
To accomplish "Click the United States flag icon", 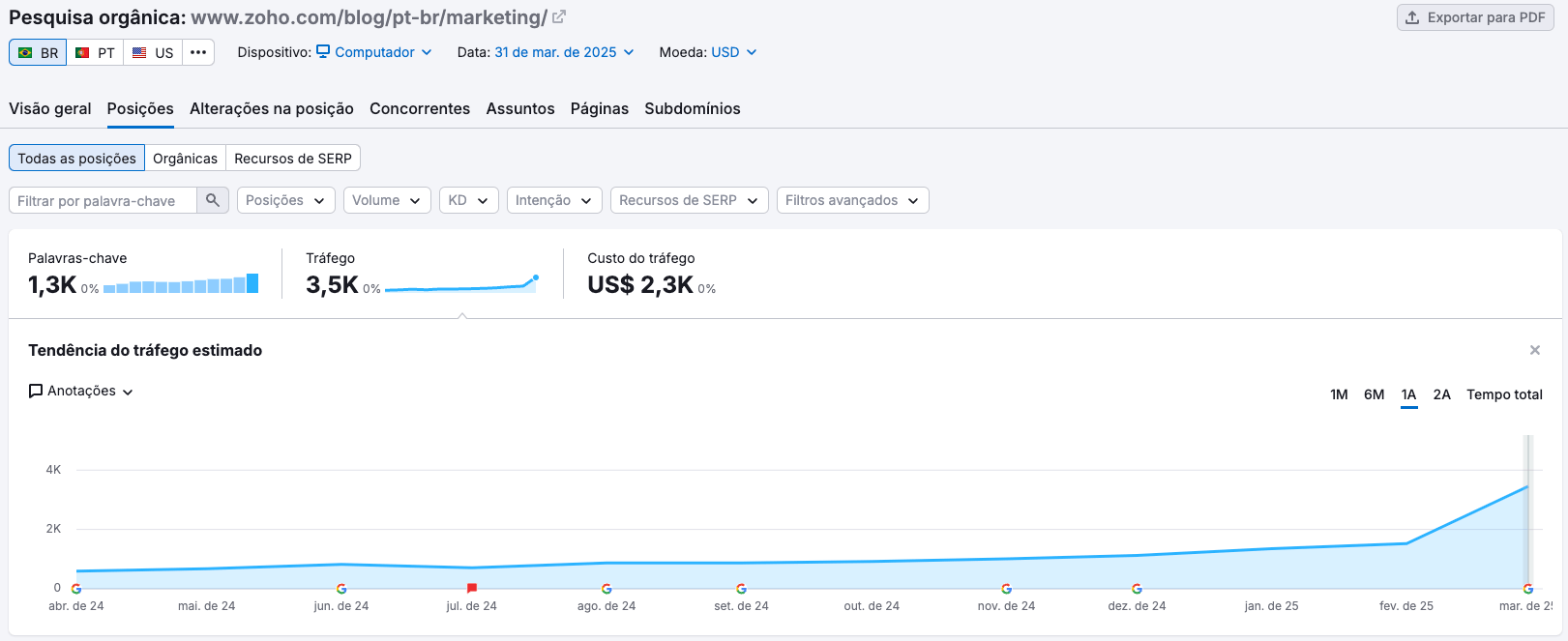I will (x=139, y=52).
